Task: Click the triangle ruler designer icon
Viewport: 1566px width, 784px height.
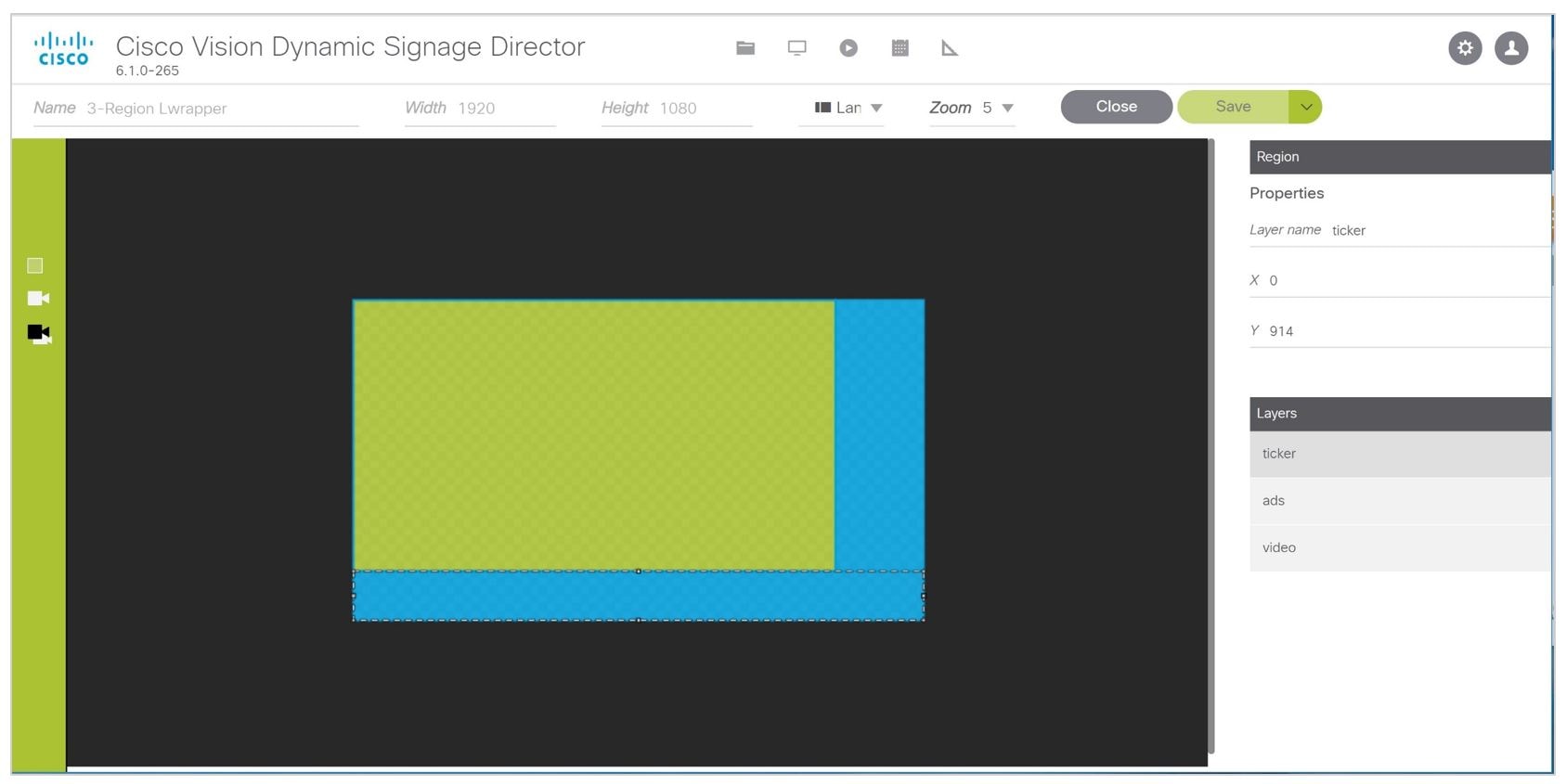Action: 950,48
